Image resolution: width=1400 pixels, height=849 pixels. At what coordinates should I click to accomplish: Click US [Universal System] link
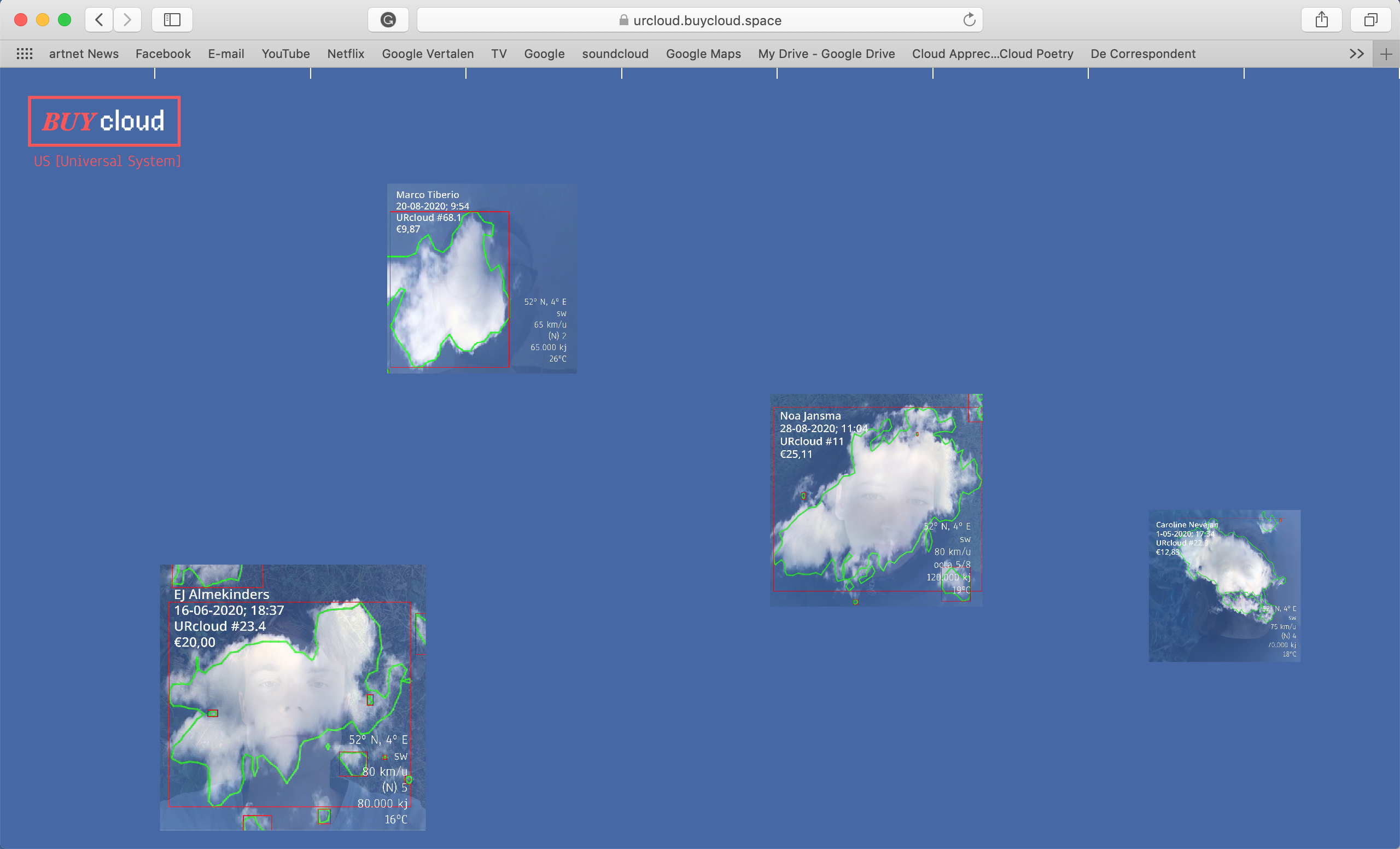pyautogui.click(x=107, y=161)
